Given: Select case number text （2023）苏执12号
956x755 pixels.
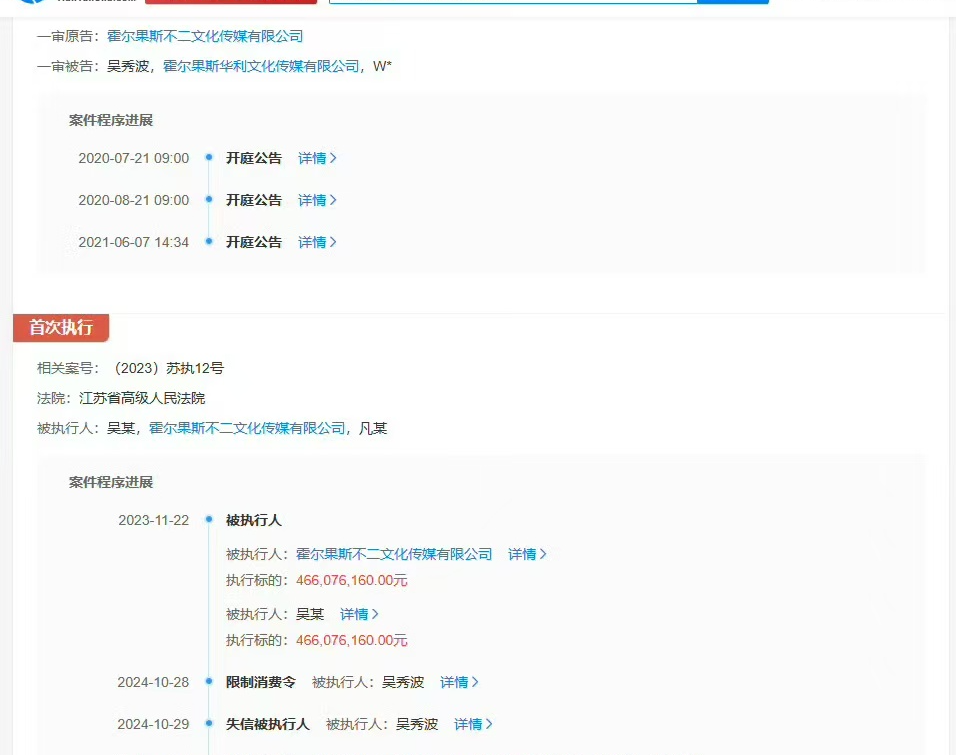Looking at the screenshot, I should pos(166,368).
